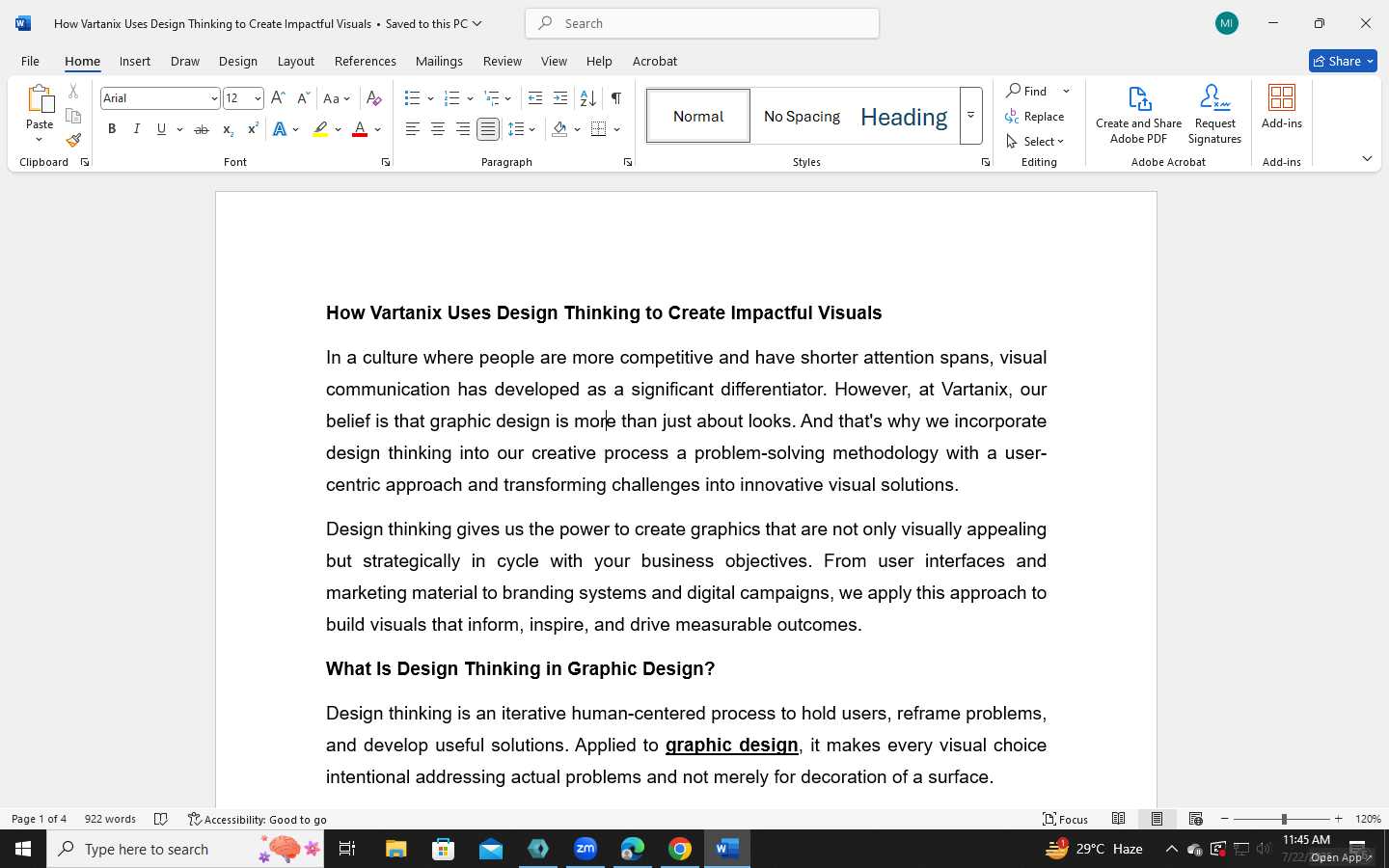The image size is (1389, 868).
Task: Toggle Bold formatting
Action: point(112,129)
